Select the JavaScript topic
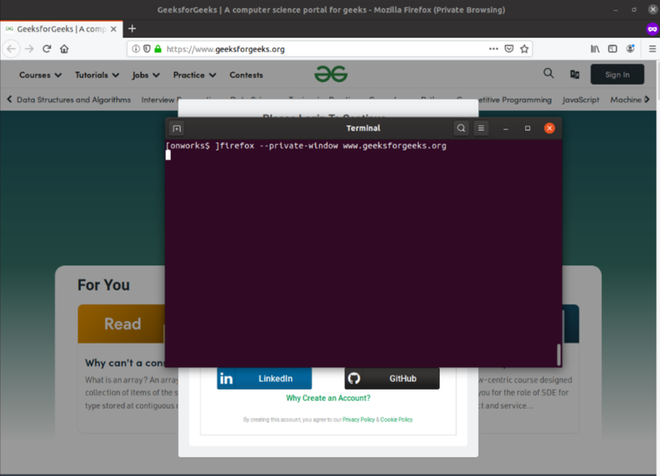 [581, 100]
